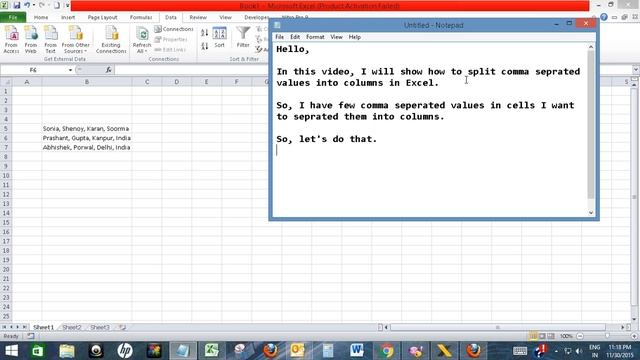
Task: Click the Redo icon
Action: (x=41, y=5)
